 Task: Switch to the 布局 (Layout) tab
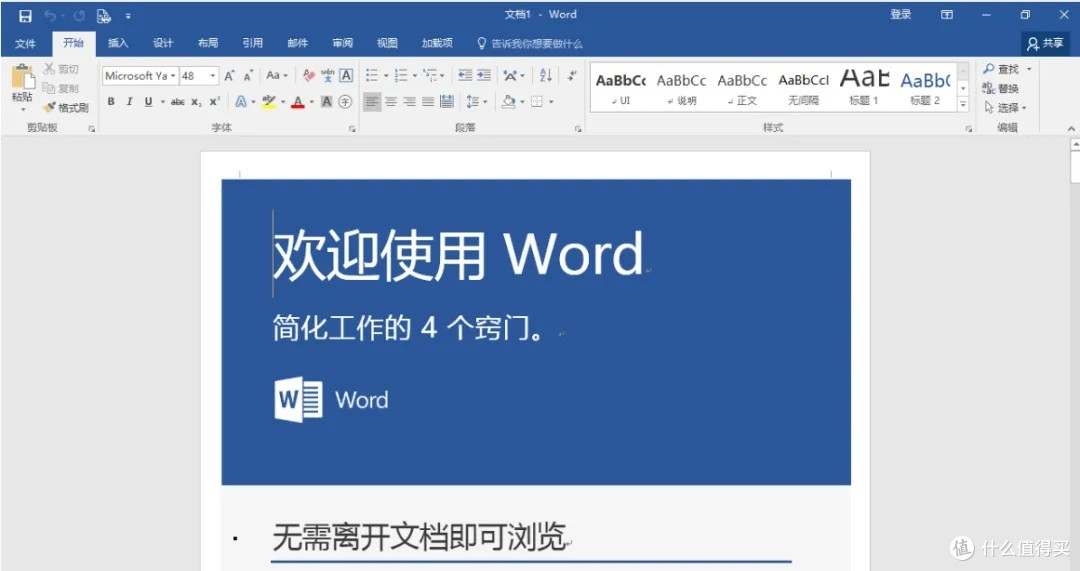click(x=208, y=43)
